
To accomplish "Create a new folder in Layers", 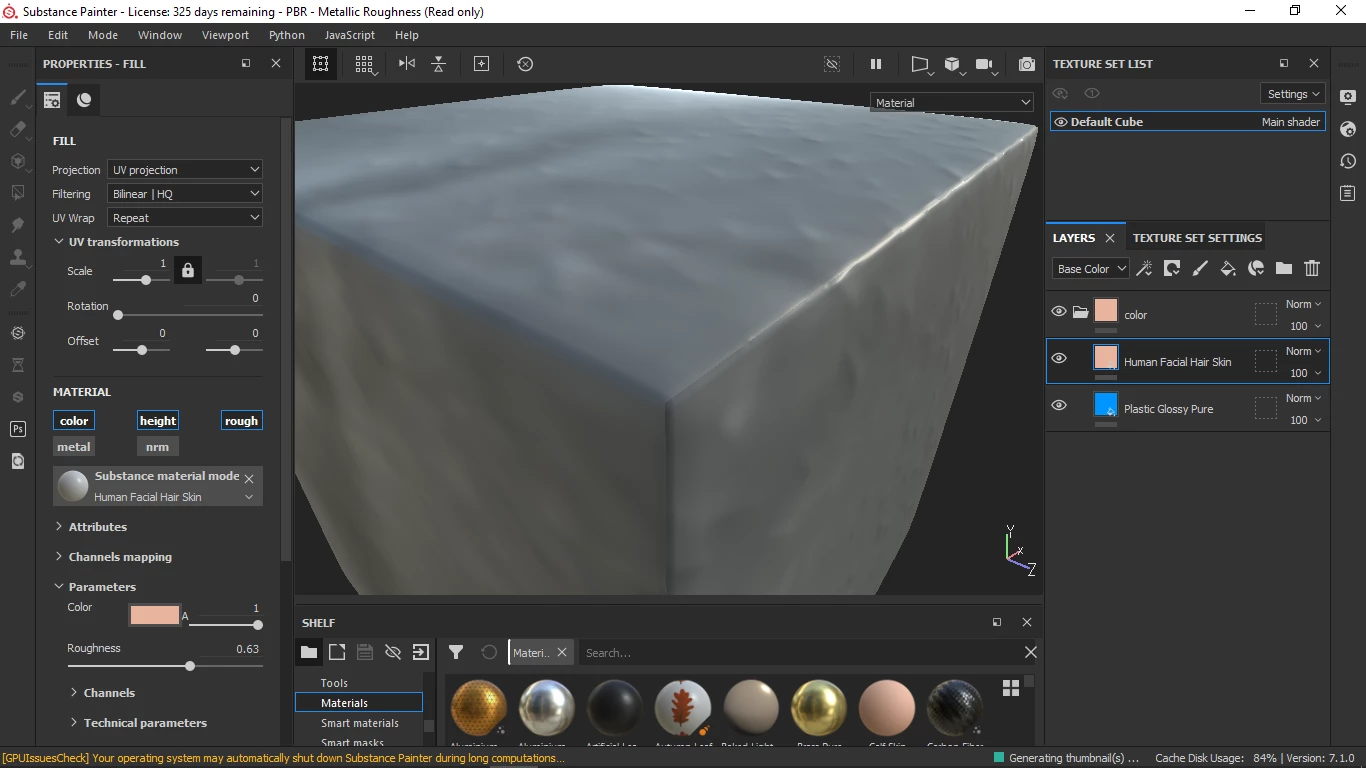I will (x=1284, y=268).
